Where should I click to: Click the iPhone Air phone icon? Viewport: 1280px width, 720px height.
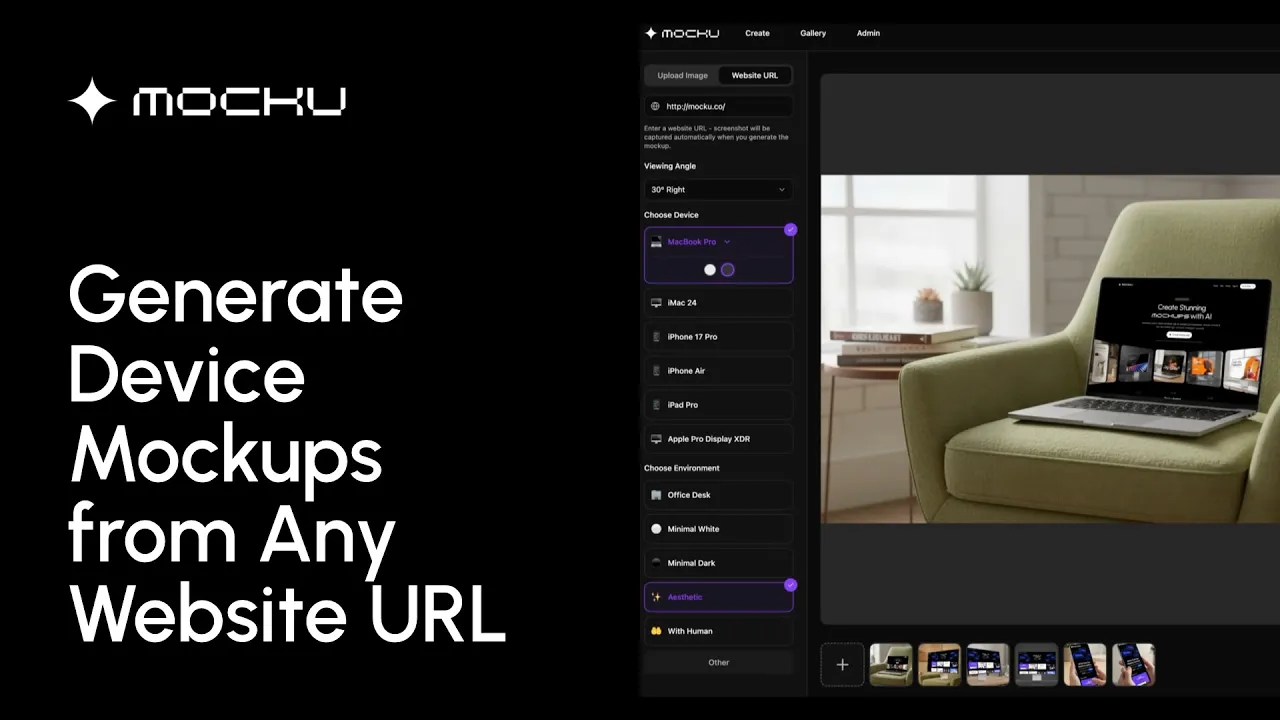click(656, 371)
